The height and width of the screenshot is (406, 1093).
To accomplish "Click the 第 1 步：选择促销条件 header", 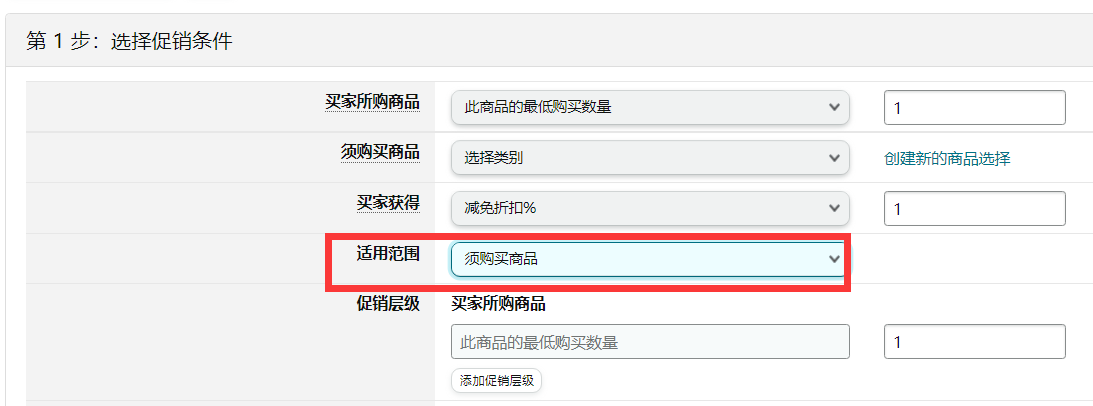I will pos(129,41).
